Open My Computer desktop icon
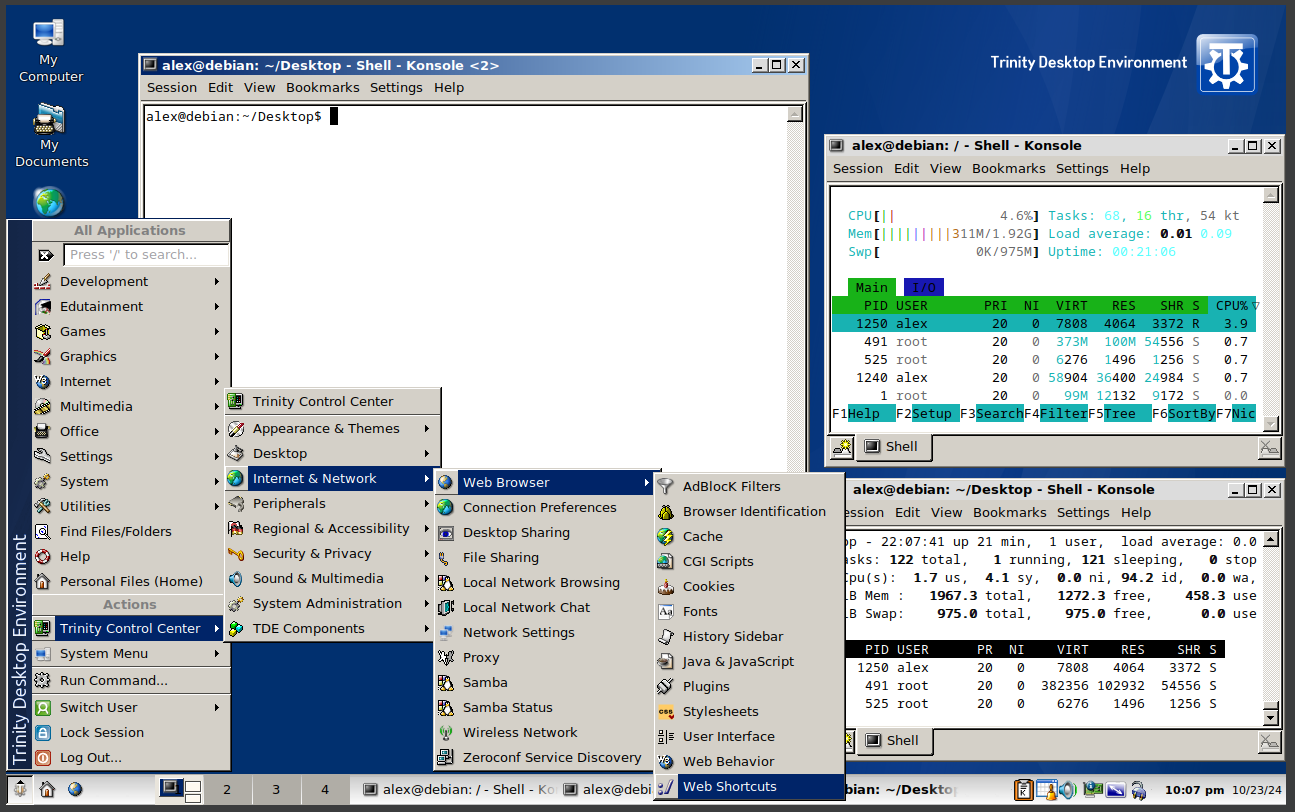 tap(50, 50)
